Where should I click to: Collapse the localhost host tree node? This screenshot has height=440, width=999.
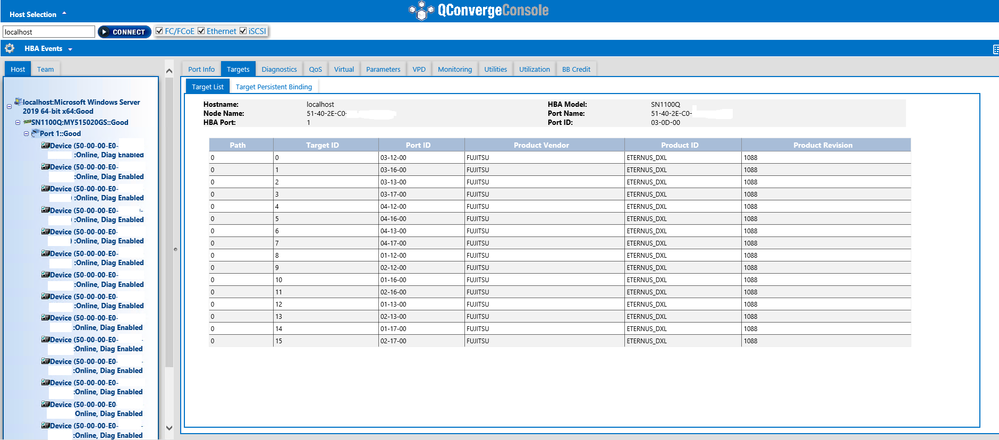click(9, 106)
